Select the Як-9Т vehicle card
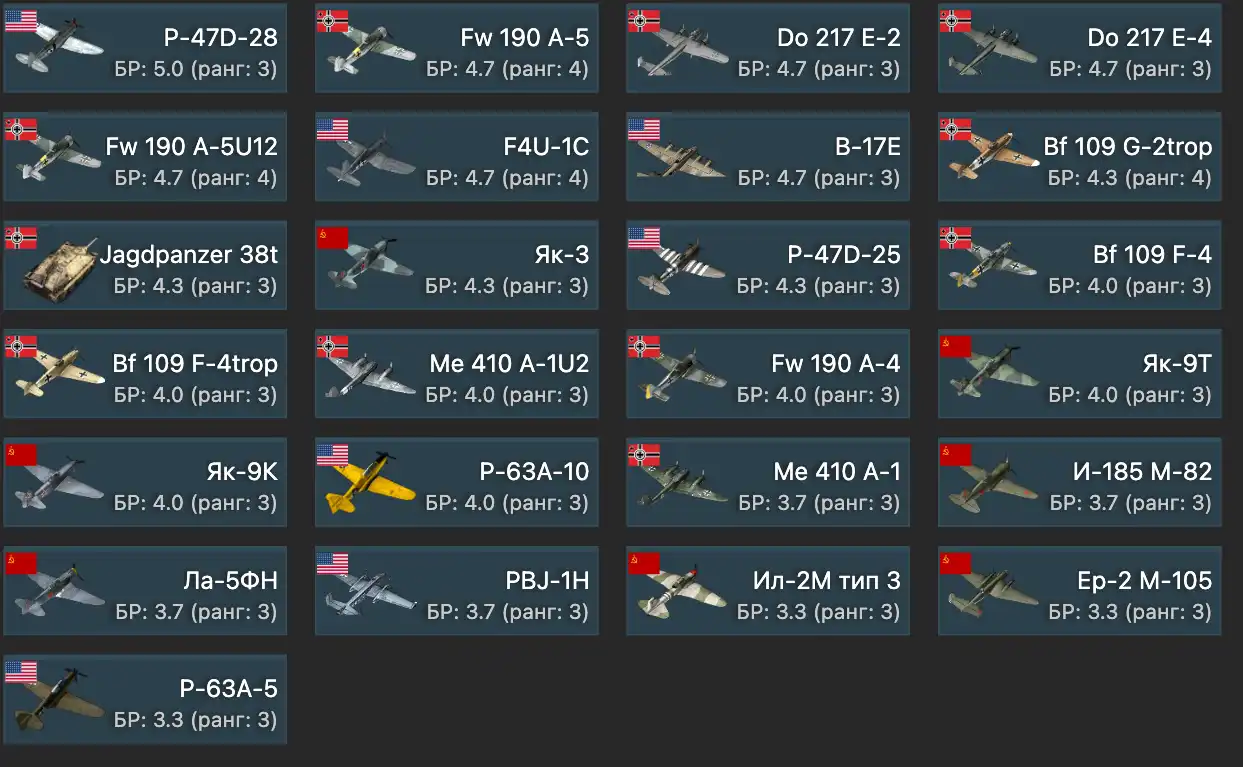 [x=1080, y=374]
